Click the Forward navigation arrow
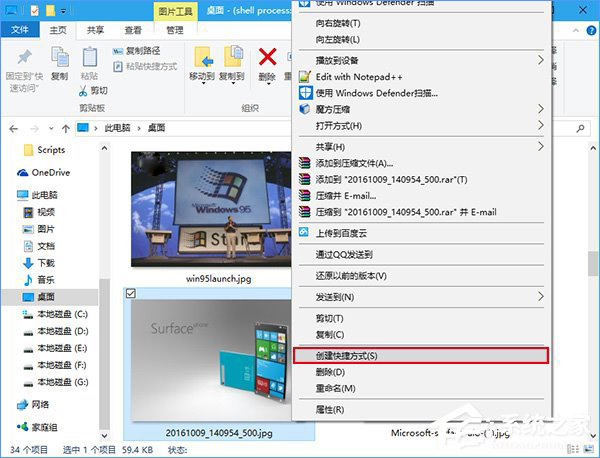Viewport: 600px width, 458px height. pyautogui.click(x=34, y=129)
